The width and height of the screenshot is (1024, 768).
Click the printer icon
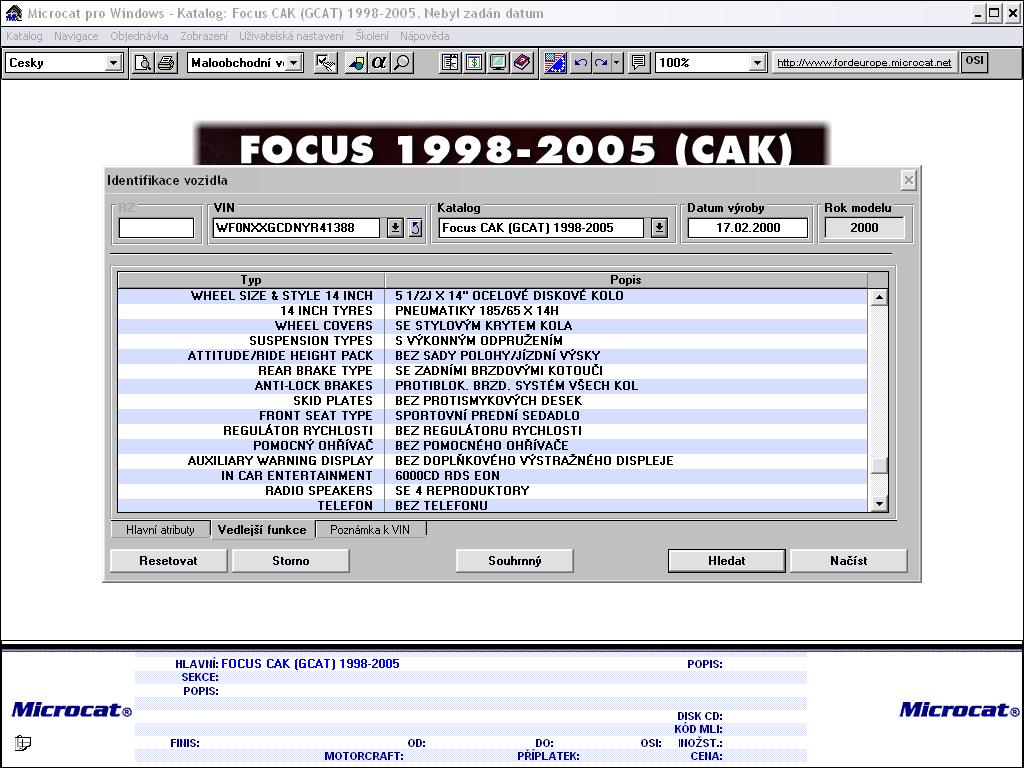coord(165,63)
